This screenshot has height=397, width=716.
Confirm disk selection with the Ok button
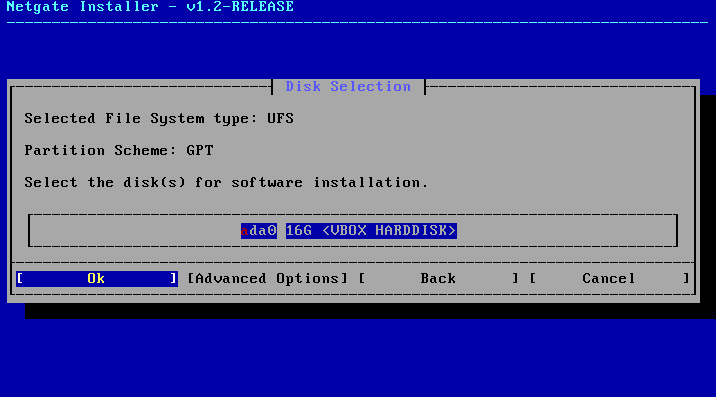click(97, 279)
